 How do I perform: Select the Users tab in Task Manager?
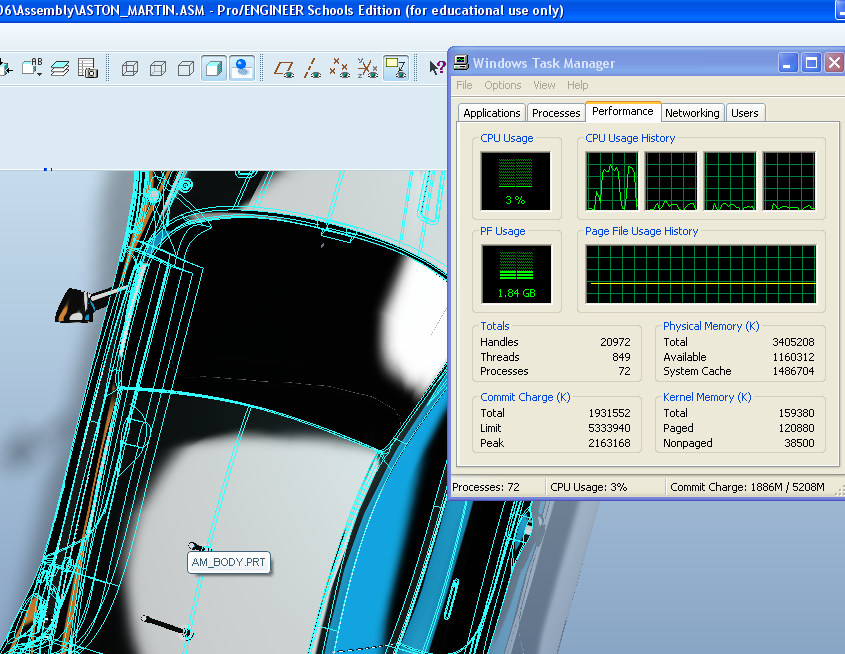point(745,113)
